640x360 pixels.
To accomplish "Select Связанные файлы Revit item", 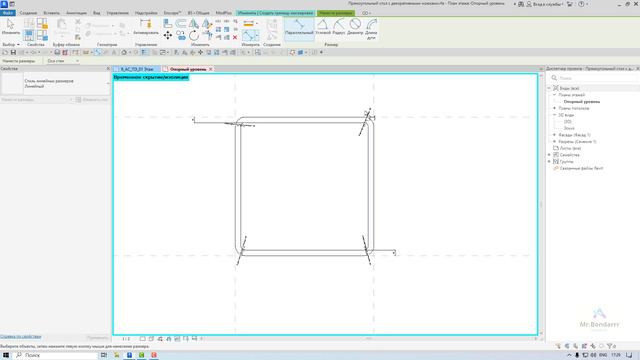I will tap(581, 168).
